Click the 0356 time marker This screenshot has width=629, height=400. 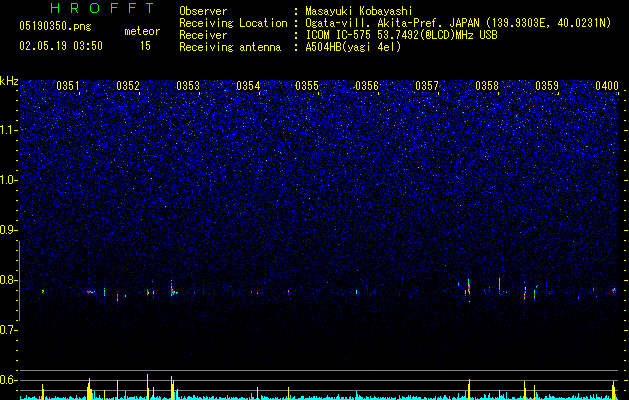[x=367, y=85]
